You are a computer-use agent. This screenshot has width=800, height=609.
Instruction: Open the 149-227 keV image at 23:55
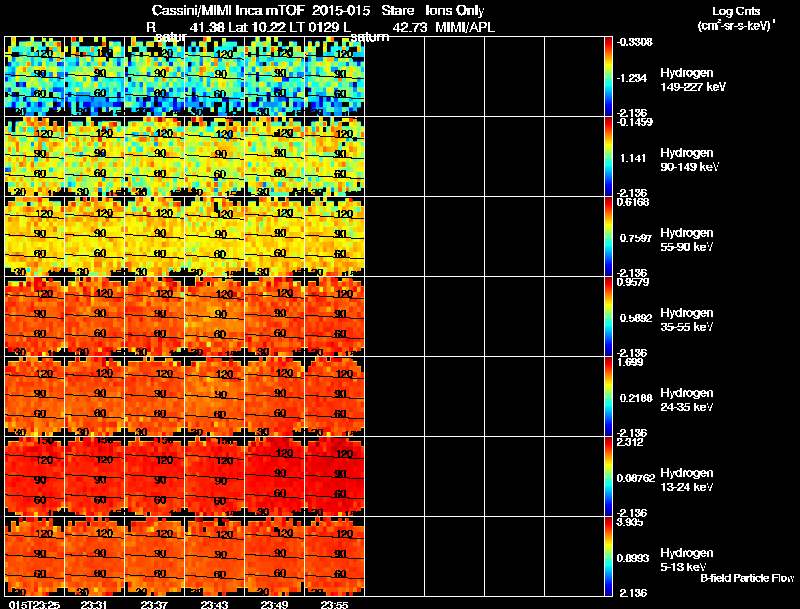(x=335, y=77)
